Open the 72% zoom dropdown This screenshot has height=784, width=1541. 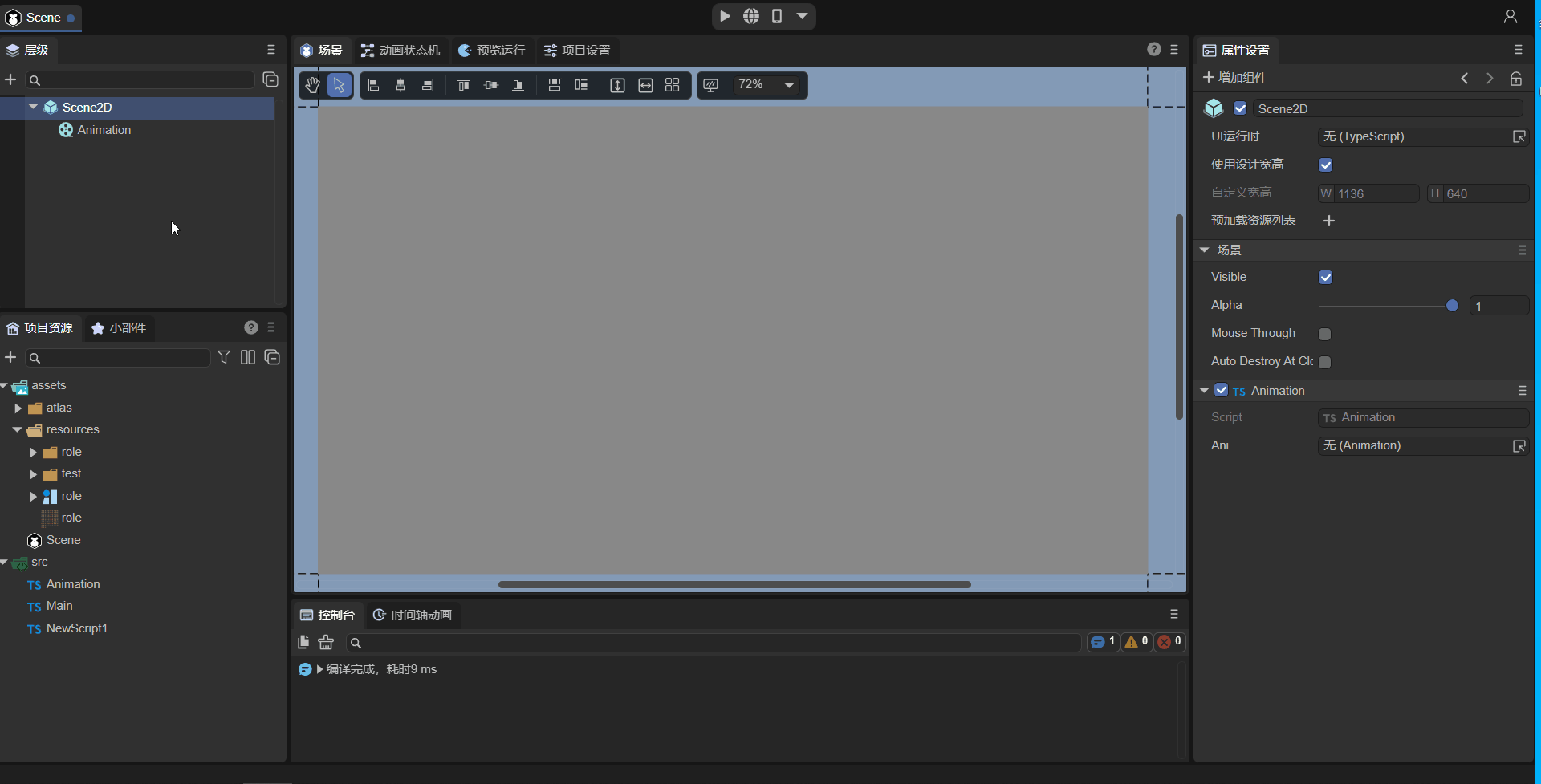pos(789,85)
